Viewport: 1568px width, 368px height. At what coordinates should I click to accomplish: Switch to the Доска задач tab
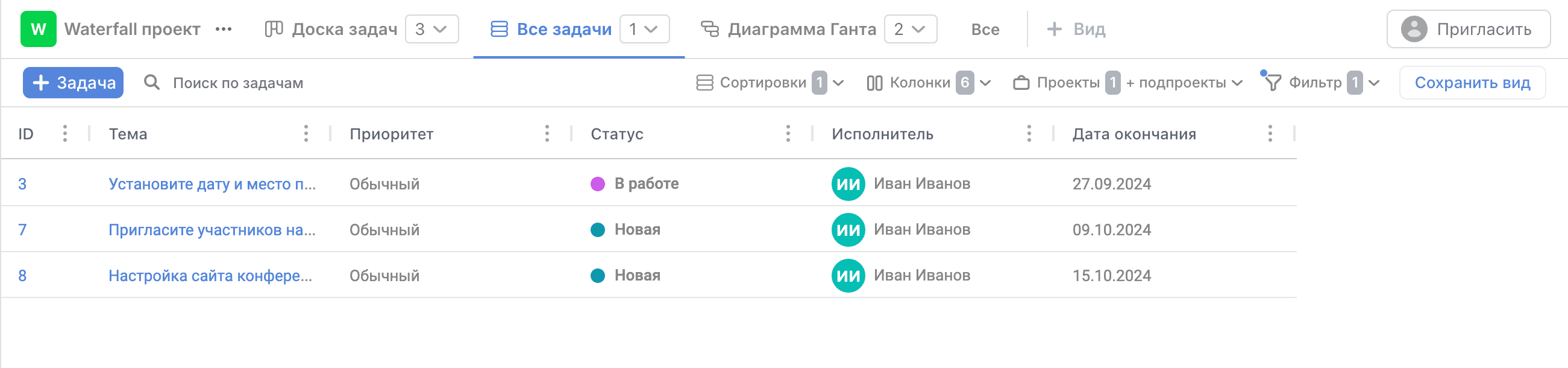click(x=344, y=28)
